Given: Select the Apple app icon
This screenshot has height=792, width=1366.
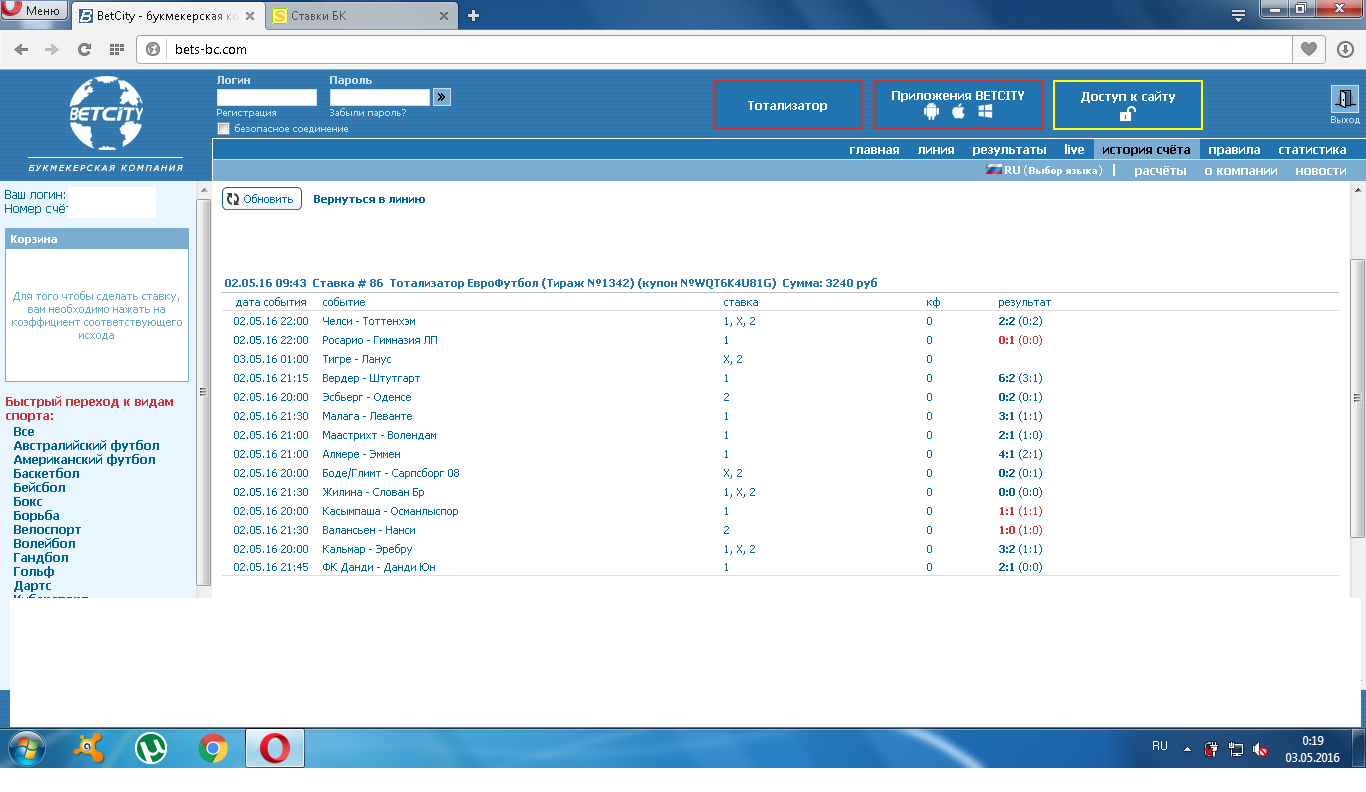Looking at the screenshot, I should (x=958, y=112).
